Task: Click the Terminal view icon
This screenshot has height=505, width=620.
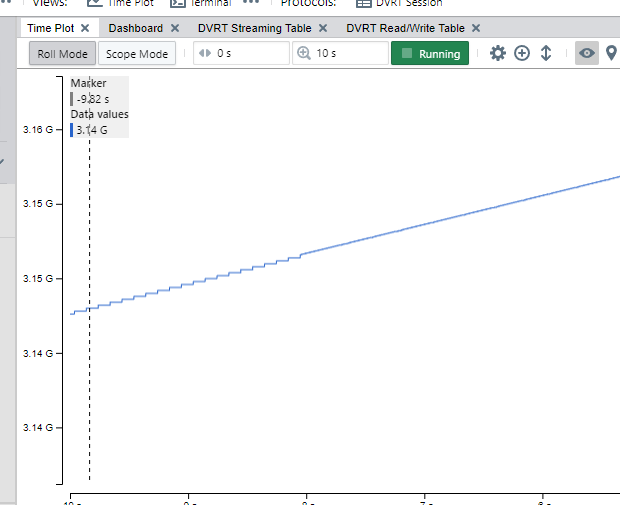Action: pyautogui.click(x=178, y=3)
